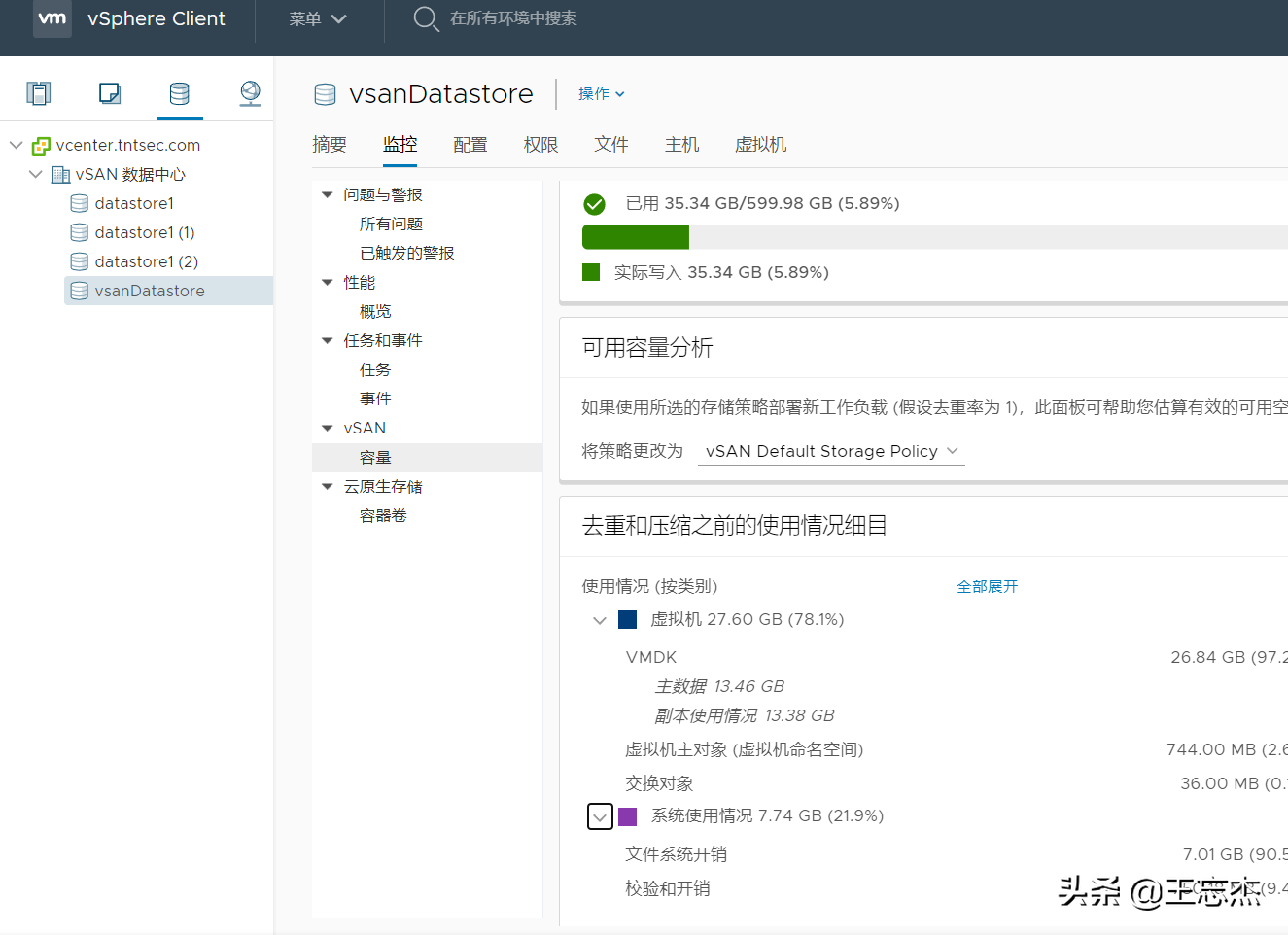Select datastore1 in the inventory tree
This screenshot has width=1288, height=935.
pos(134,203)
